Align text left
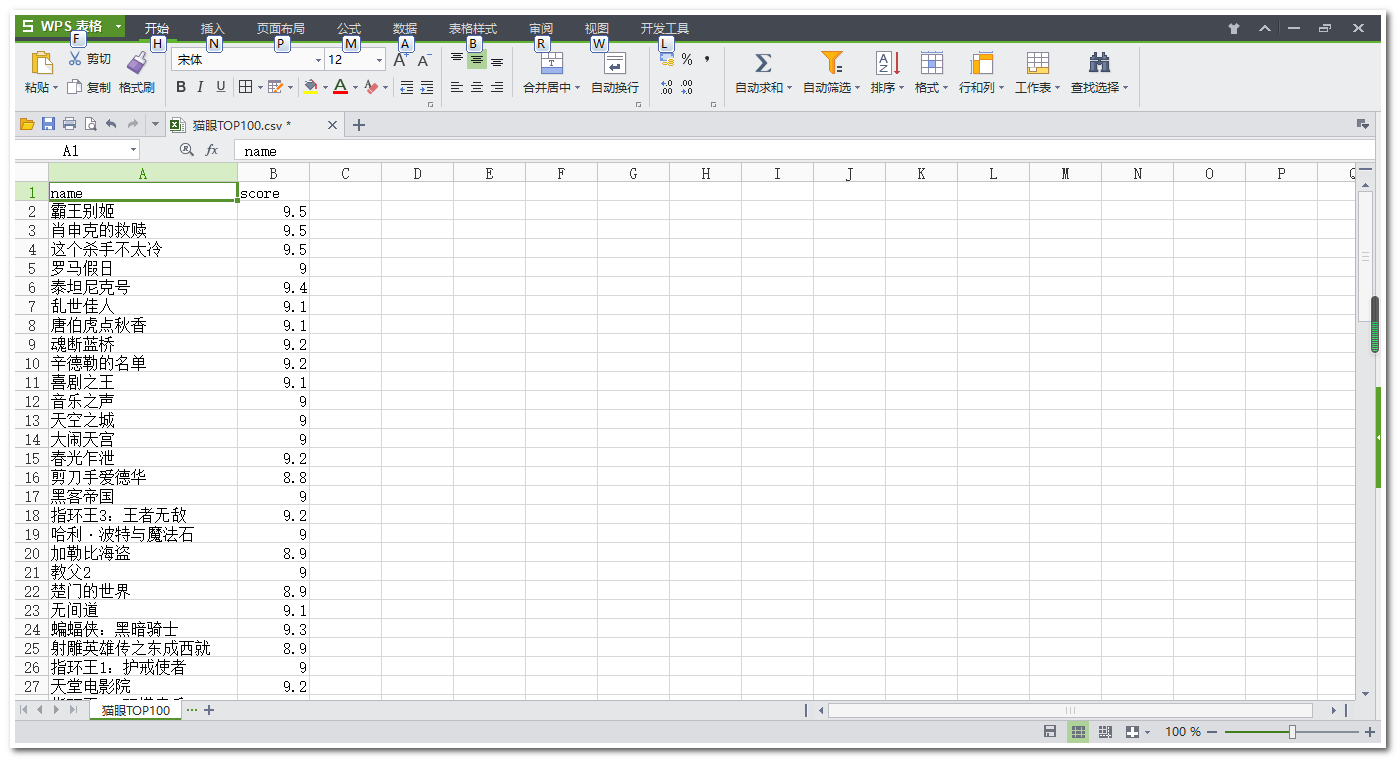 pyautogui.click(x=457, y=88)
